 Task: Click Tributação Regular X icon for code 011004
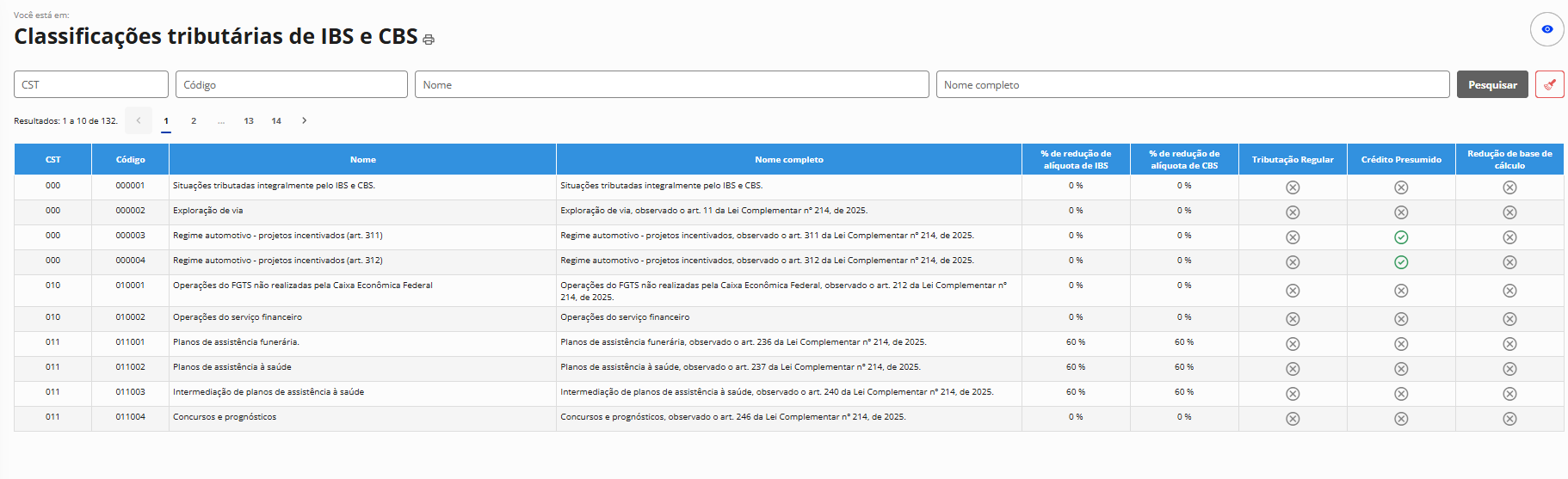pyautogui.click(x=1293, y=419)
